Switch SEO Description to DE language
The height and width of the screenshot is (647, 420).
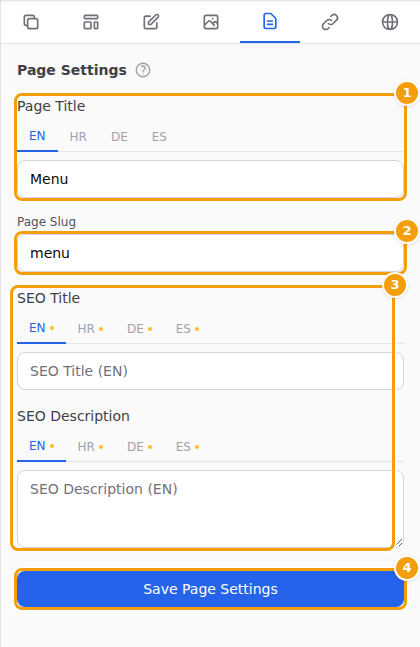139,447
